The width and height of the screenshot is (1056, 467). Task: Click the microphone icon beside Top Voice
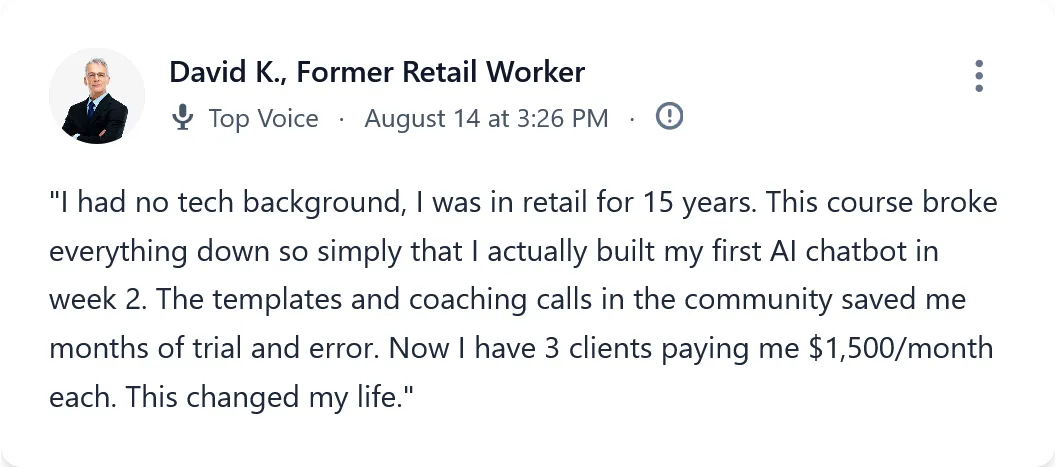click(x=183, y=118)
